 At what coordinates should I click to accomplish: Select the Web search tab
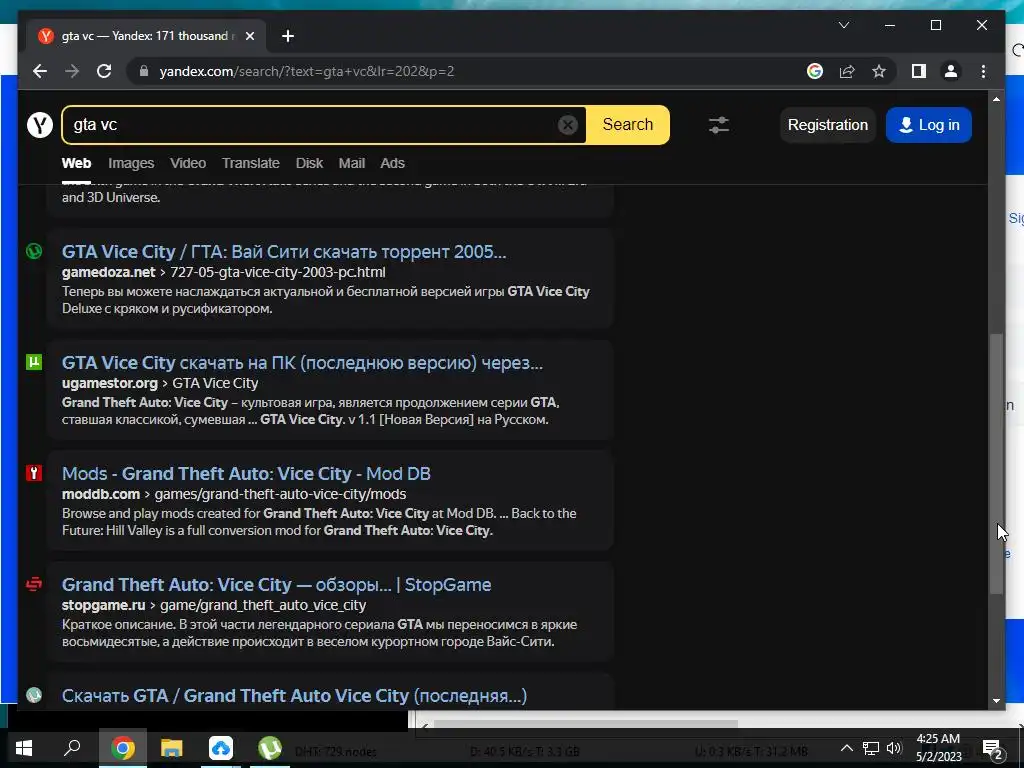(76, 163)
